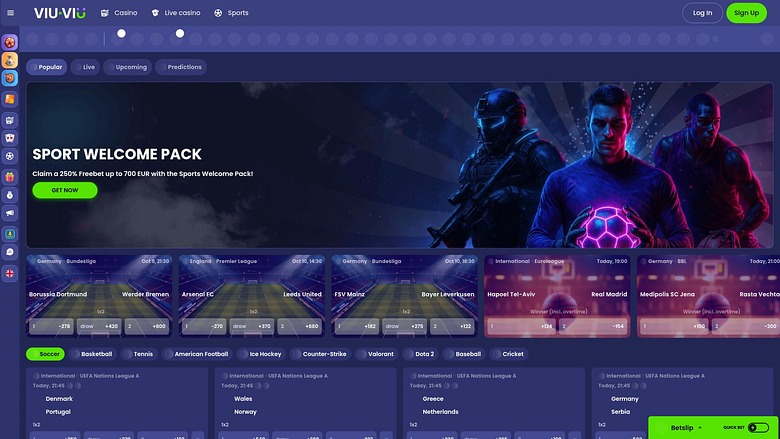The height and width of the screenshot is (439, 780).
Task: Bet on Bayer Leverkusen at +122
Action: point(453,326)
